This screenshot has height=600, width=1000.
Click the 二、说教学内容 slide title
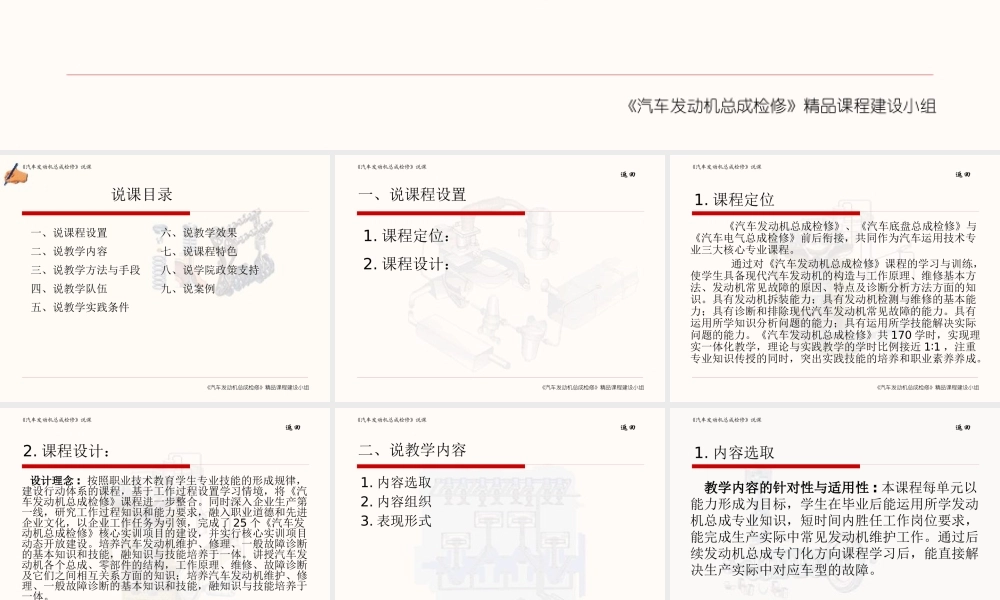412,450
